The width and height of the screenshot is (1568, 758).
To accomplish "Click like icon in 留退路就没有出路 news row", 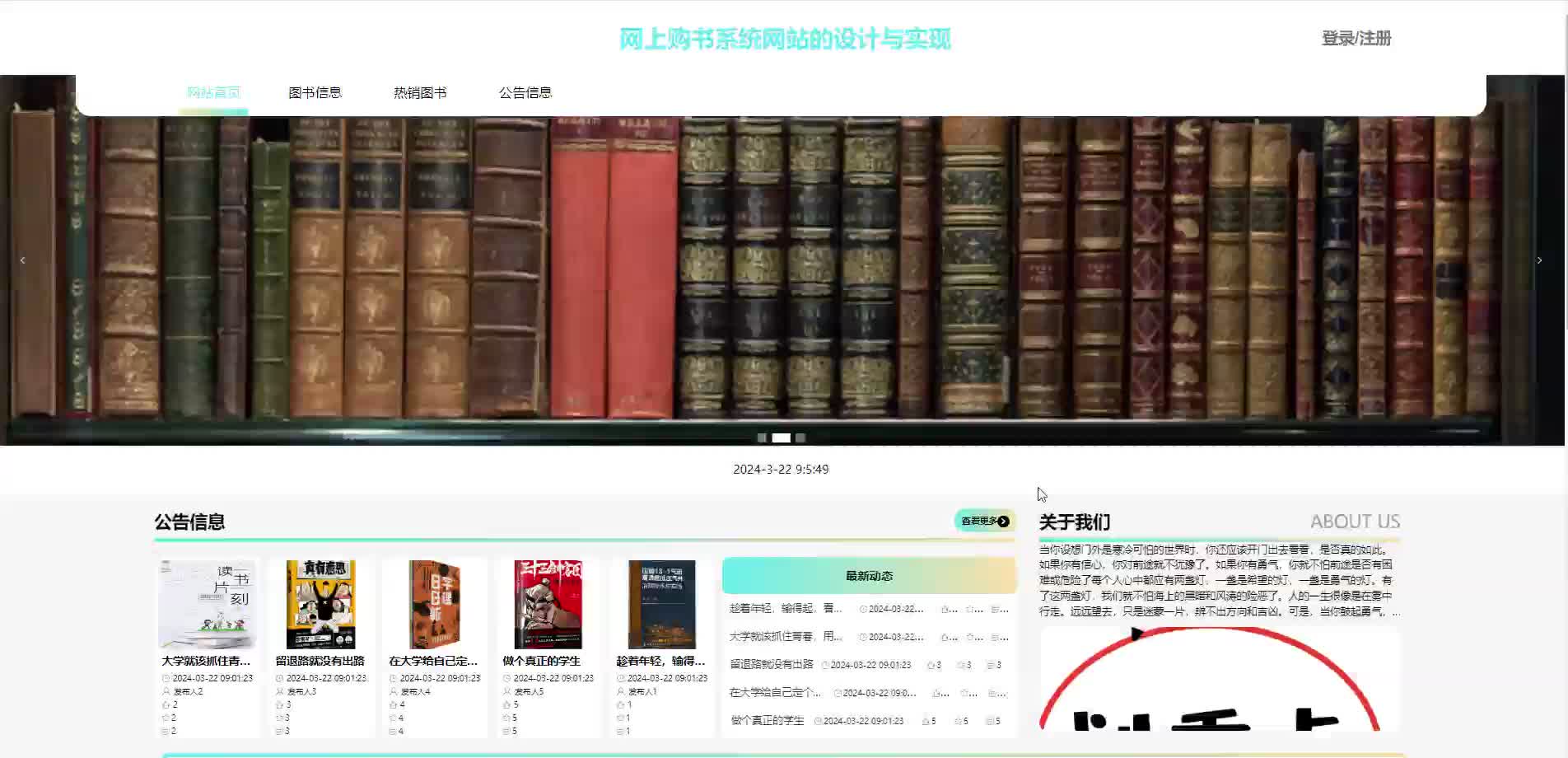I will (x=931, y=665).
